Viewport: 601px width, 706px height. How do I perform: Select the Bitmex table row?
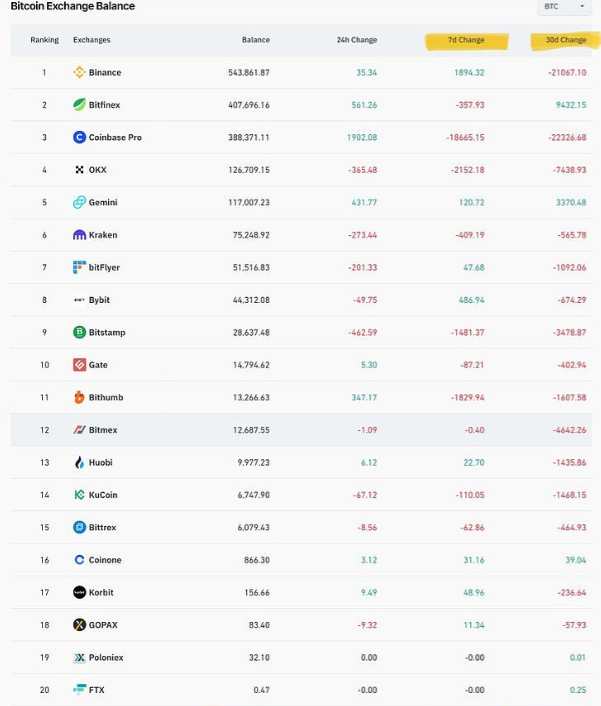tap(300, 430)
